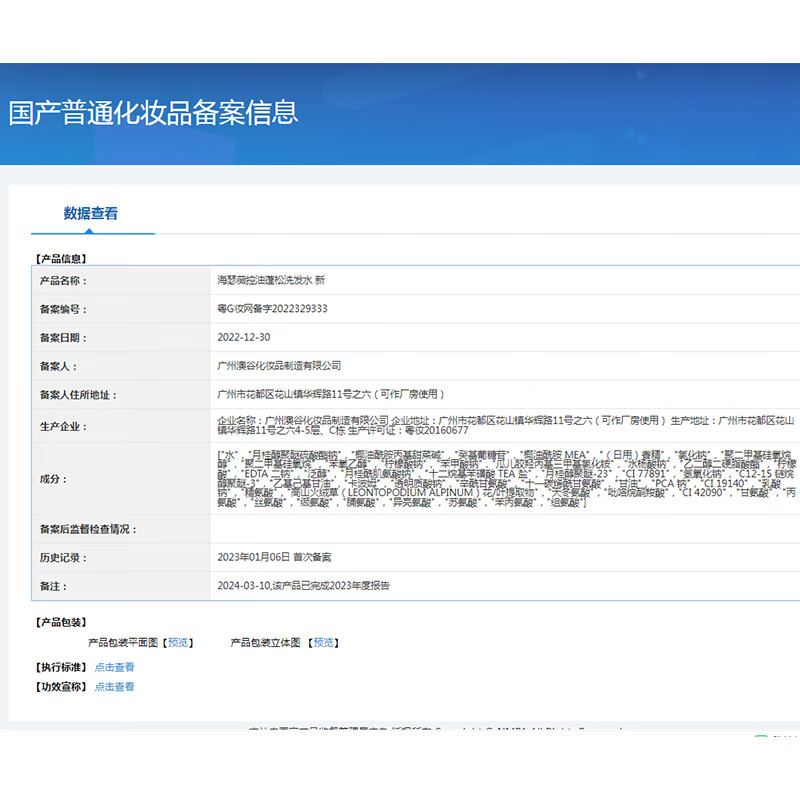Click 点击查看 next to 功效宣称
This screenshot has width=800, height=800.
[113, 688]
